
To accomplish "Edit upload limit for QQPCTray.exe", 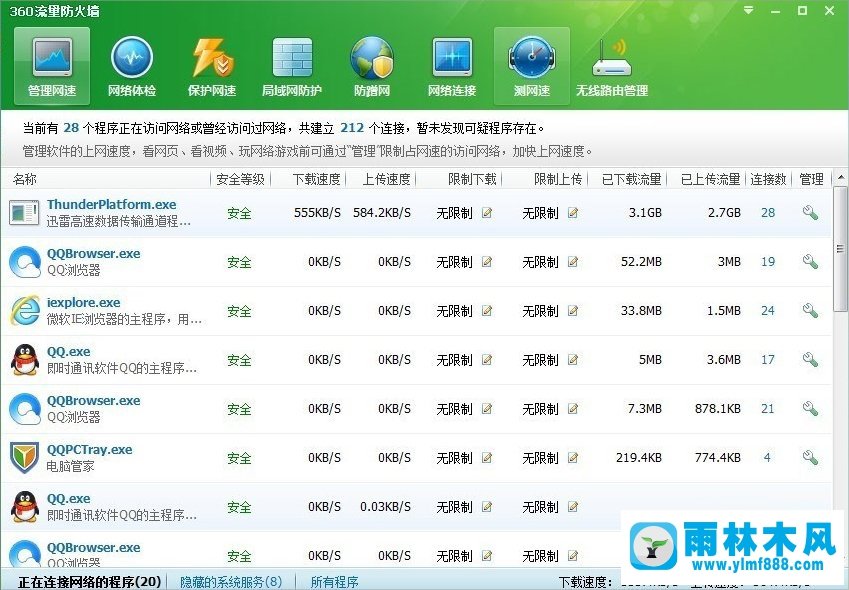I will [573, 458].
